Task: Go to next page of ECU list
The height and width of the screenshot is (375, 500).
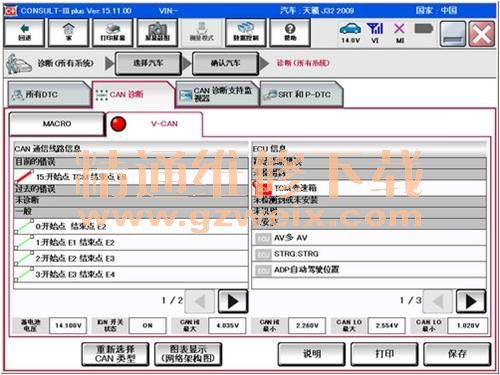Action: pyautogui.click(x=471, y=301)
